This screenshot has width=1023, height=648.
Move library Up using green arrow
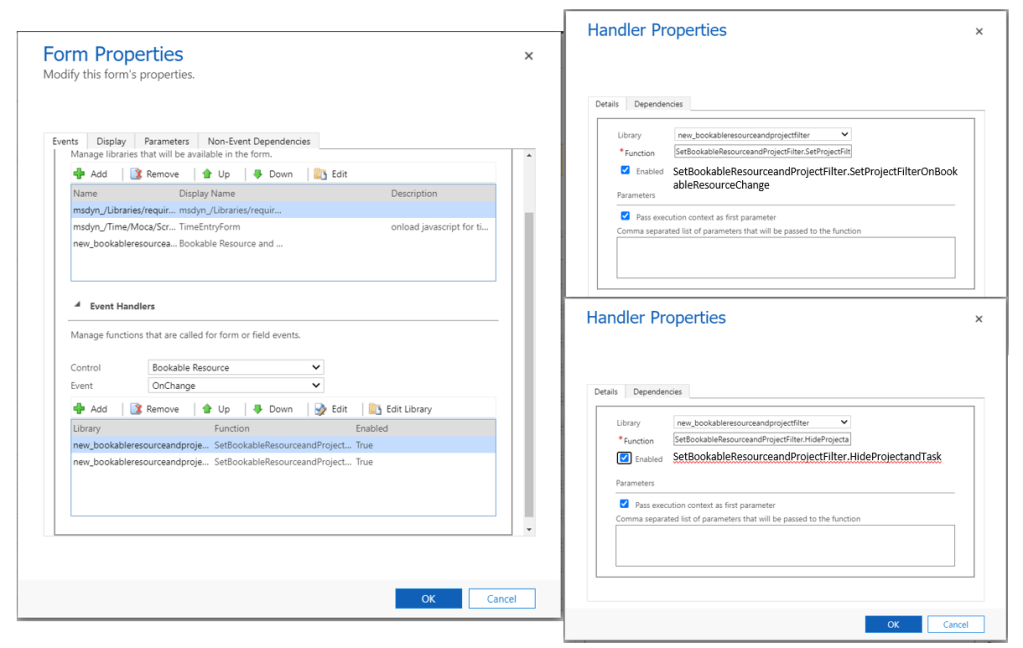207,174
